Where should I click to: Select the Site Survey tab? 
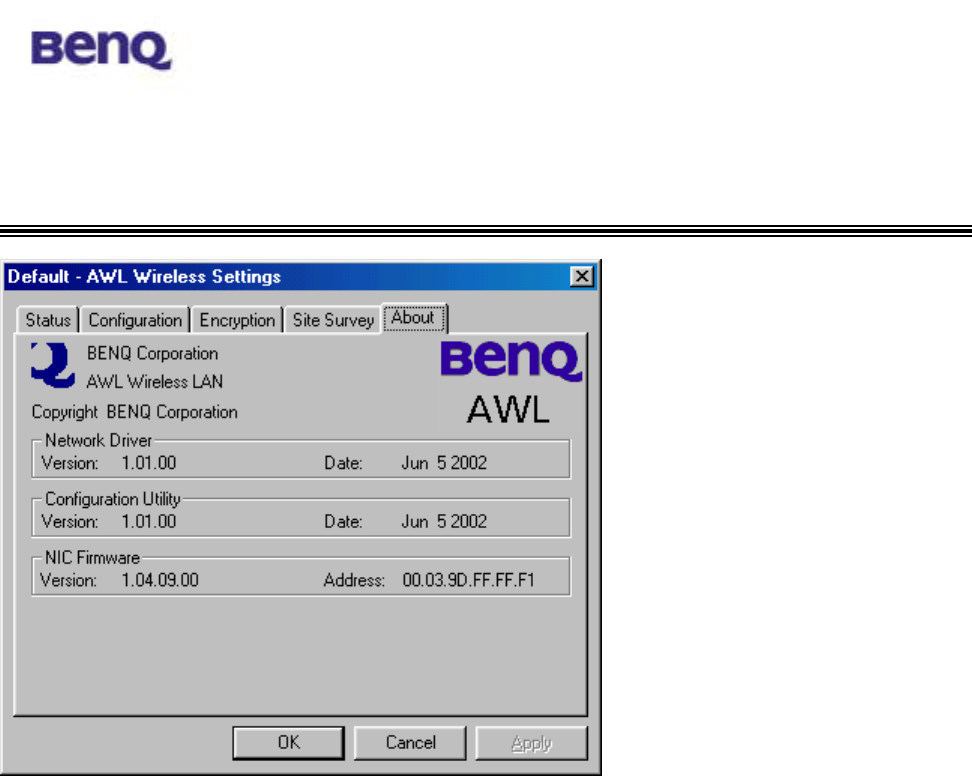tap(333, 320)
